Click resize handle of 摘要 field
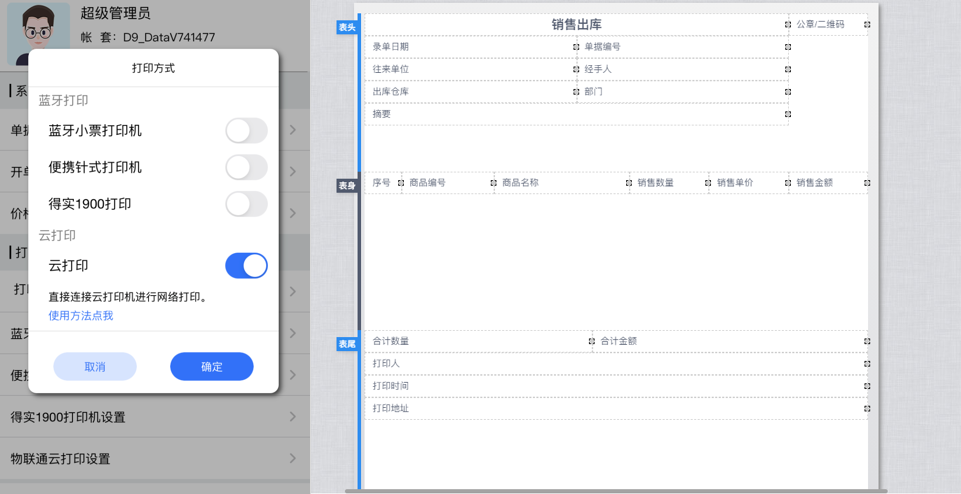This screenshot has height=494, width=961. (788, 114)
